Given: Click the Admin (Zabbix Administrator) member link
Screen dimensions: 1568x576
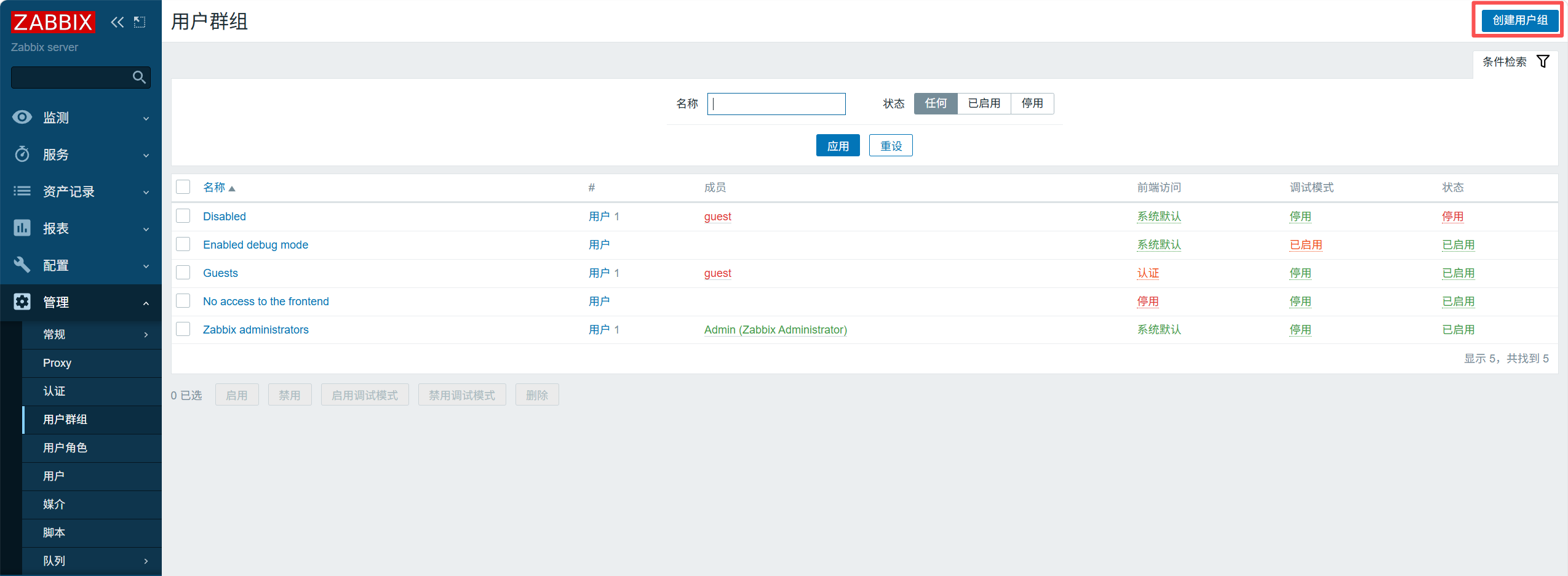Looking at the screenshot, I should point(776,330).
